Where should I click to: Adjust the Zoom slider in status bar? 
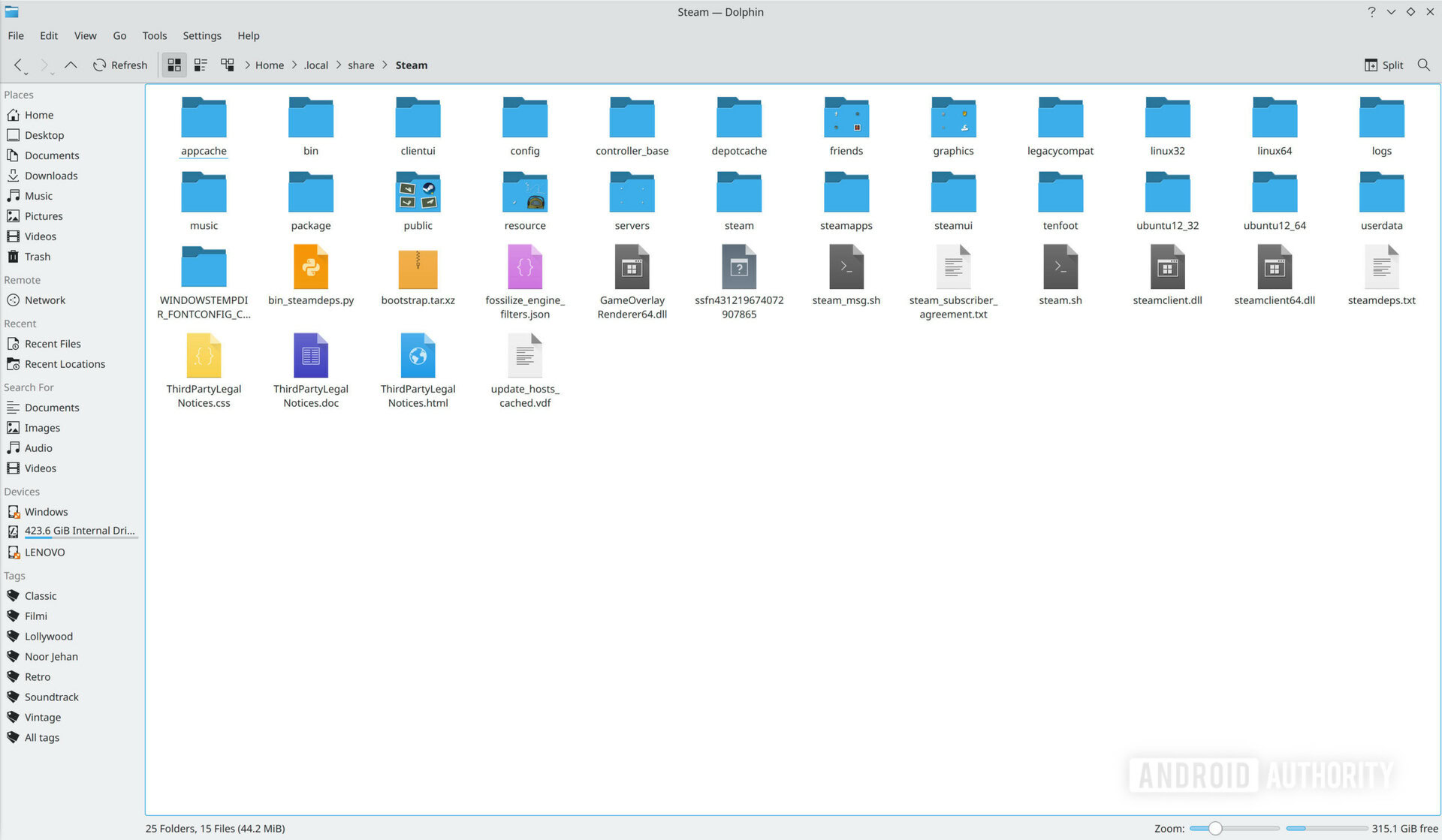pyautogui.click(x=1233, y=829)
